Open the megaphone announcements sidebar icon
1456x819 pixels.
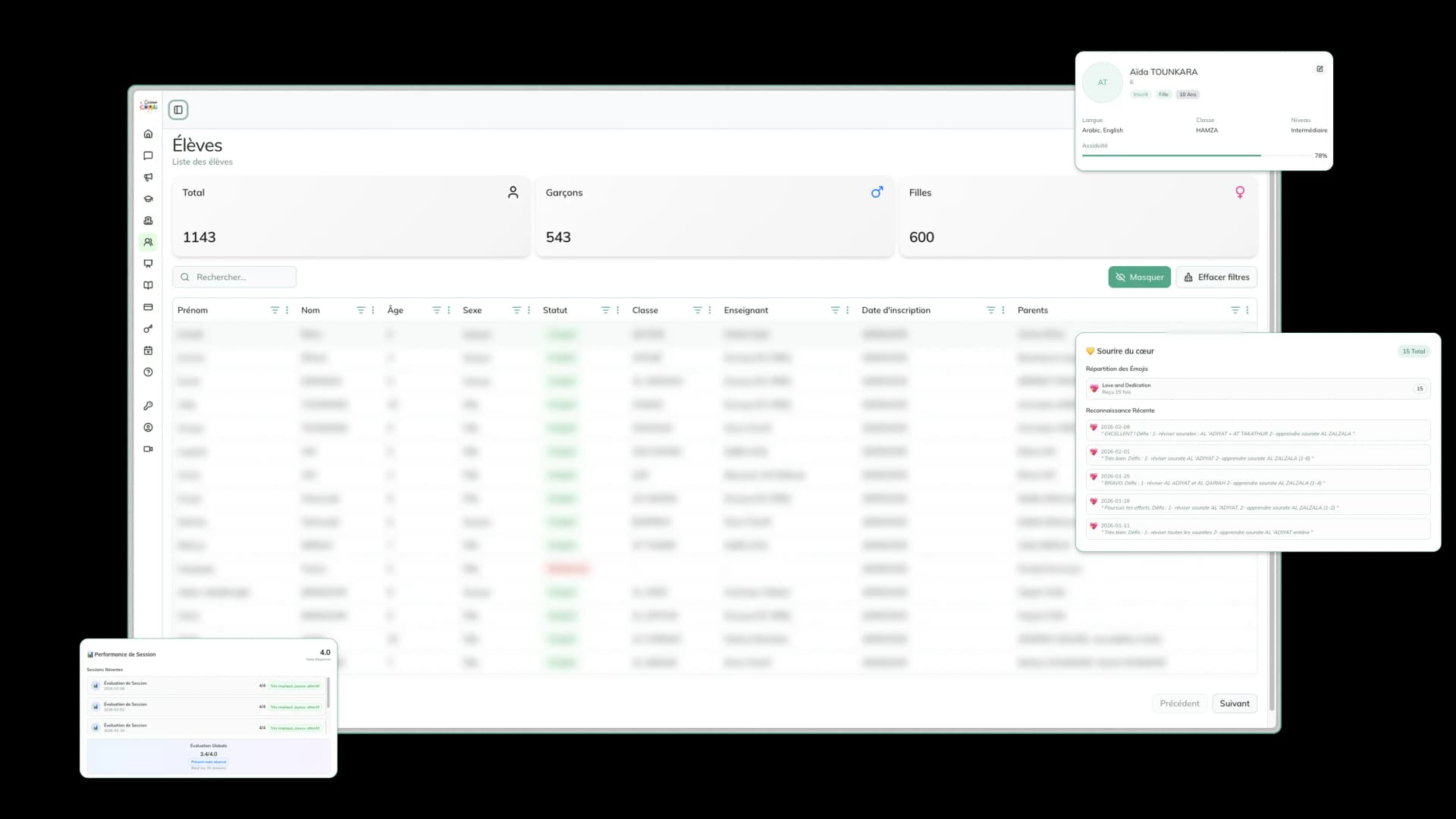pyautogui.click(x=149, y=177)
